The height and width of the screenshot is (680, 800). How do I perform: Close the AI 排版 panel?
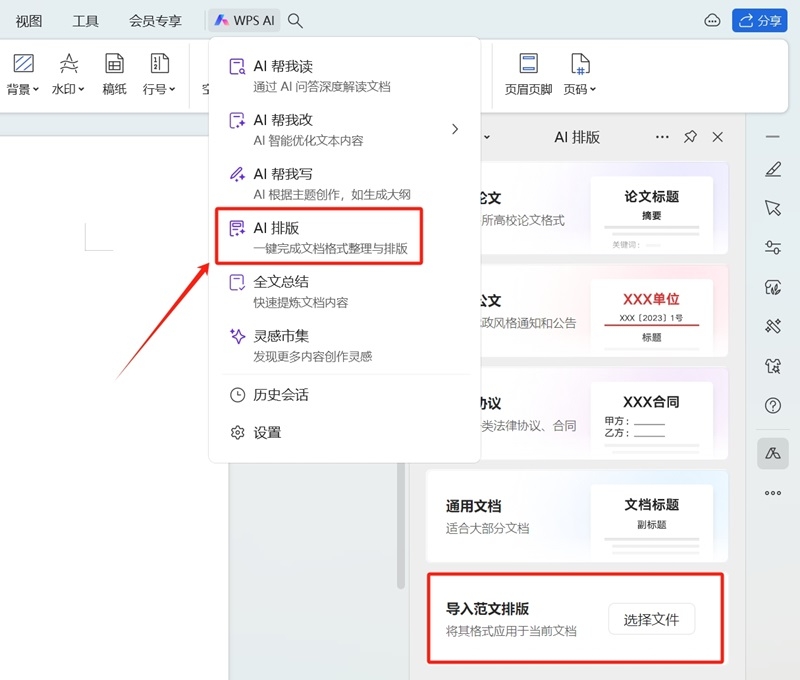pyautogui.click(x=717, y=137)
